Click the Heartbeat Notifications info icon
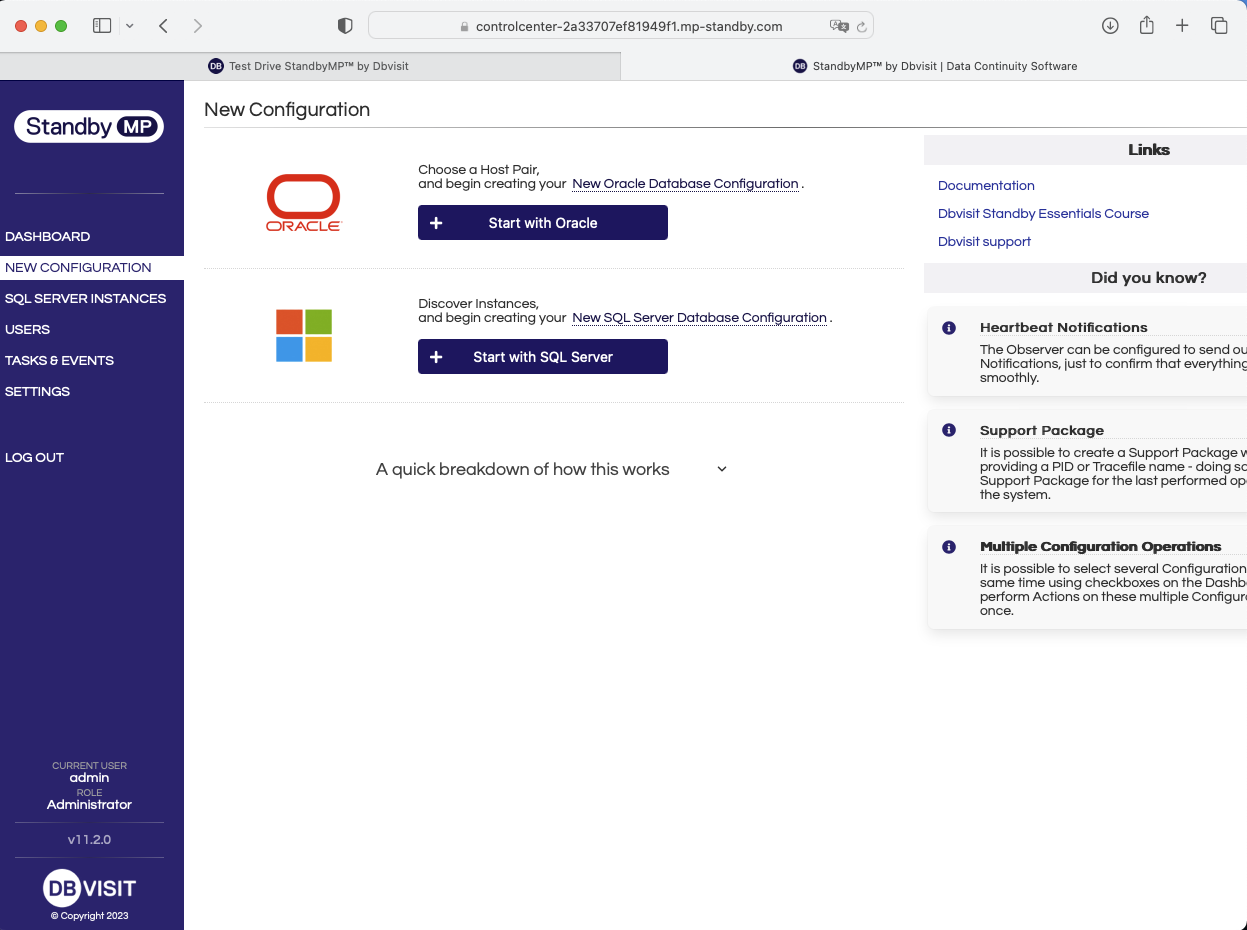The height and width of the screenshot is (930, 1247). (x=949, y=328)
